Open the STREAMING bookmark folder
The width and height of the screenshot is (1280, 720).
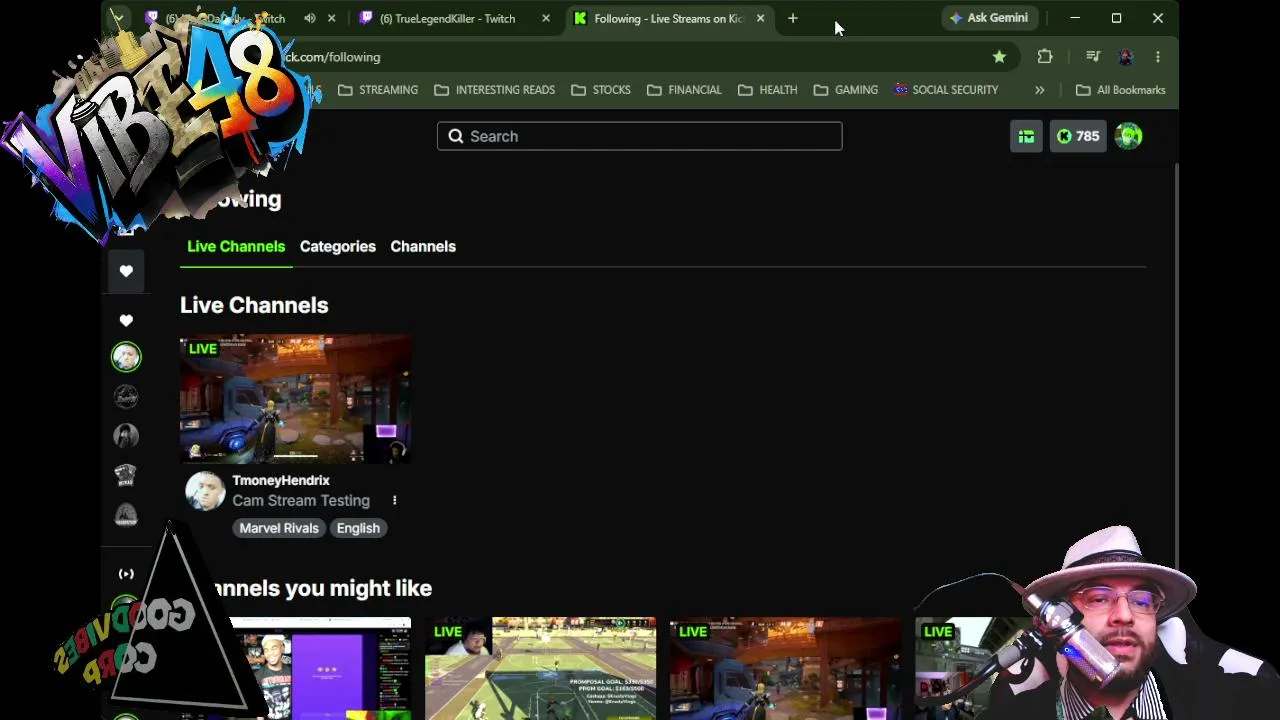tap(378, 90)
